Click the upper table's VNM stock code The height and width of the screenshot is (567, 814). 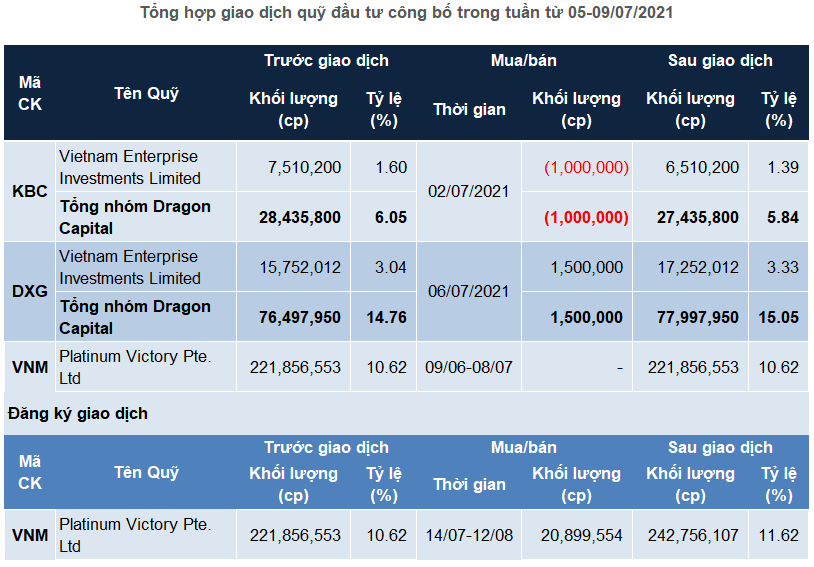pyautogui.click(x=30, y=367)
